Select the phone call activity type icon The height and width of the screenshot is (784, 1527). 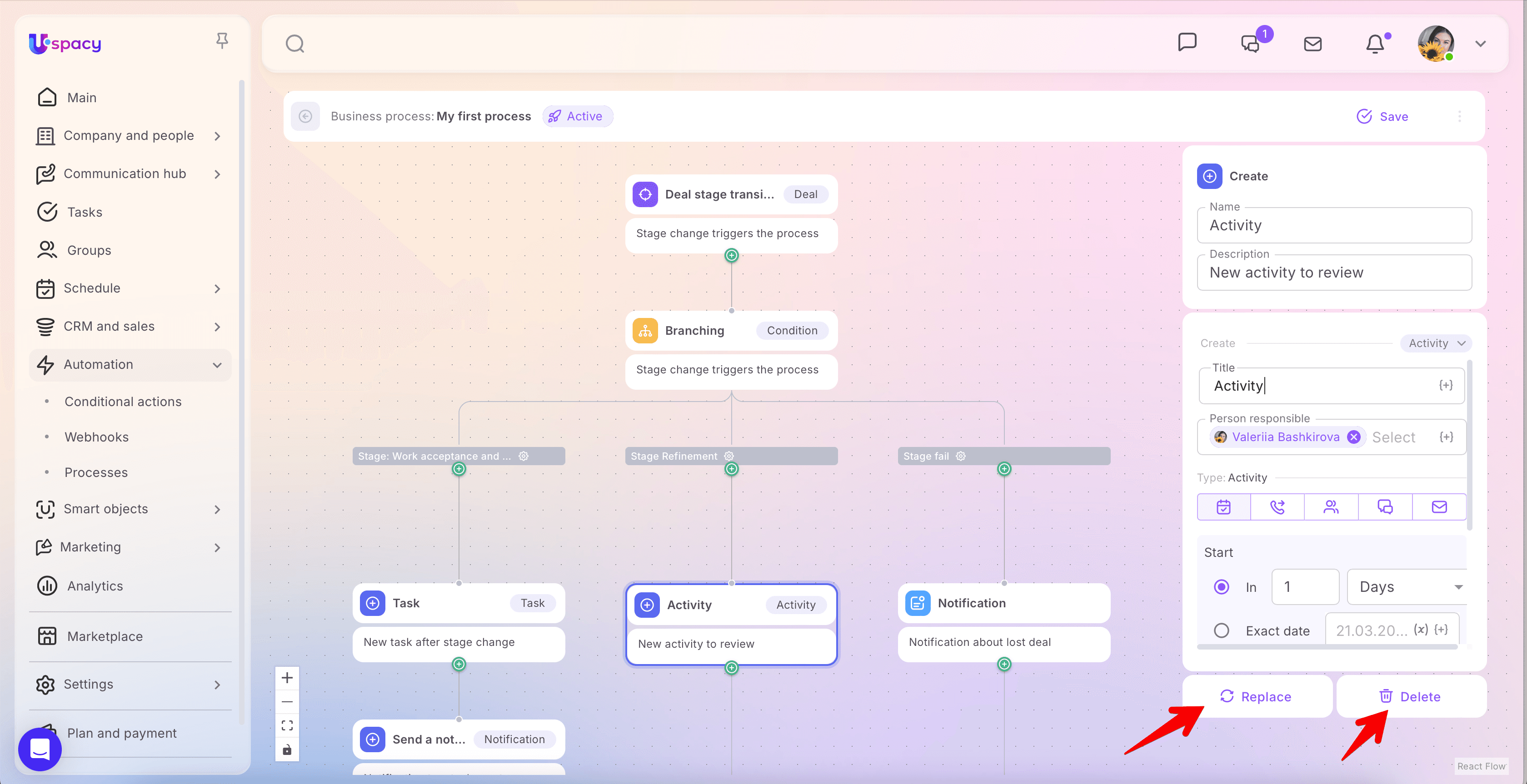point(1277,507)
